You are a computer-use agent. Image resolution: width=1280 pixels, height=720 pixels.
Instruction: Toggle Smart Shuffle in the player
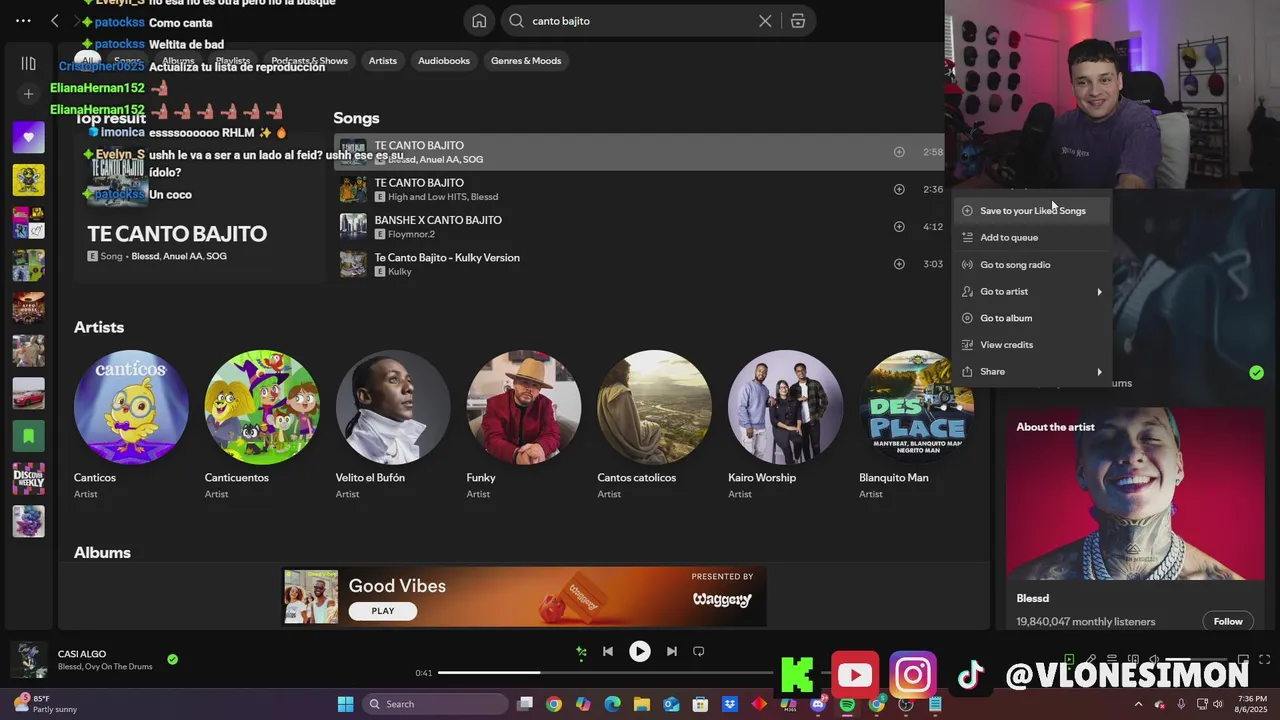point(581,652)
